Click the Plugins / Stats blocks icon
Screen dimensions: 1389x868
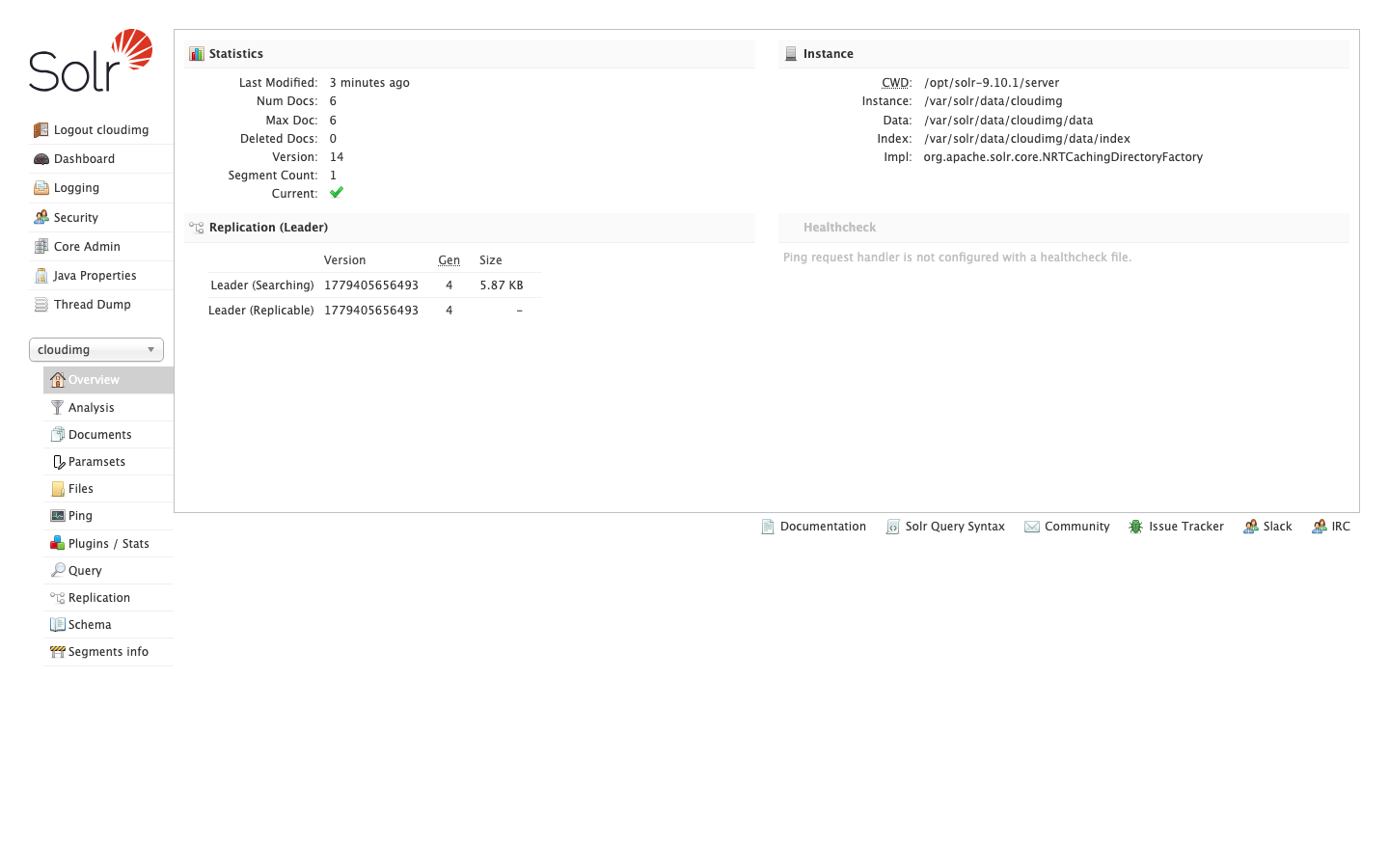(58, 544)
